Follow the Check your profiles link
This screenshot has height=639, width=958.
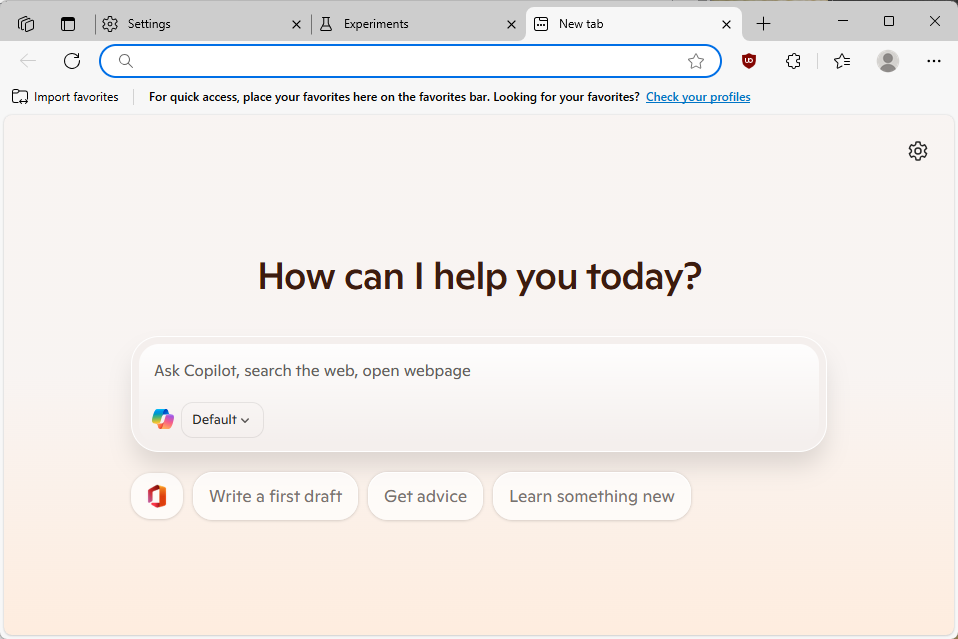pos(697,96)
